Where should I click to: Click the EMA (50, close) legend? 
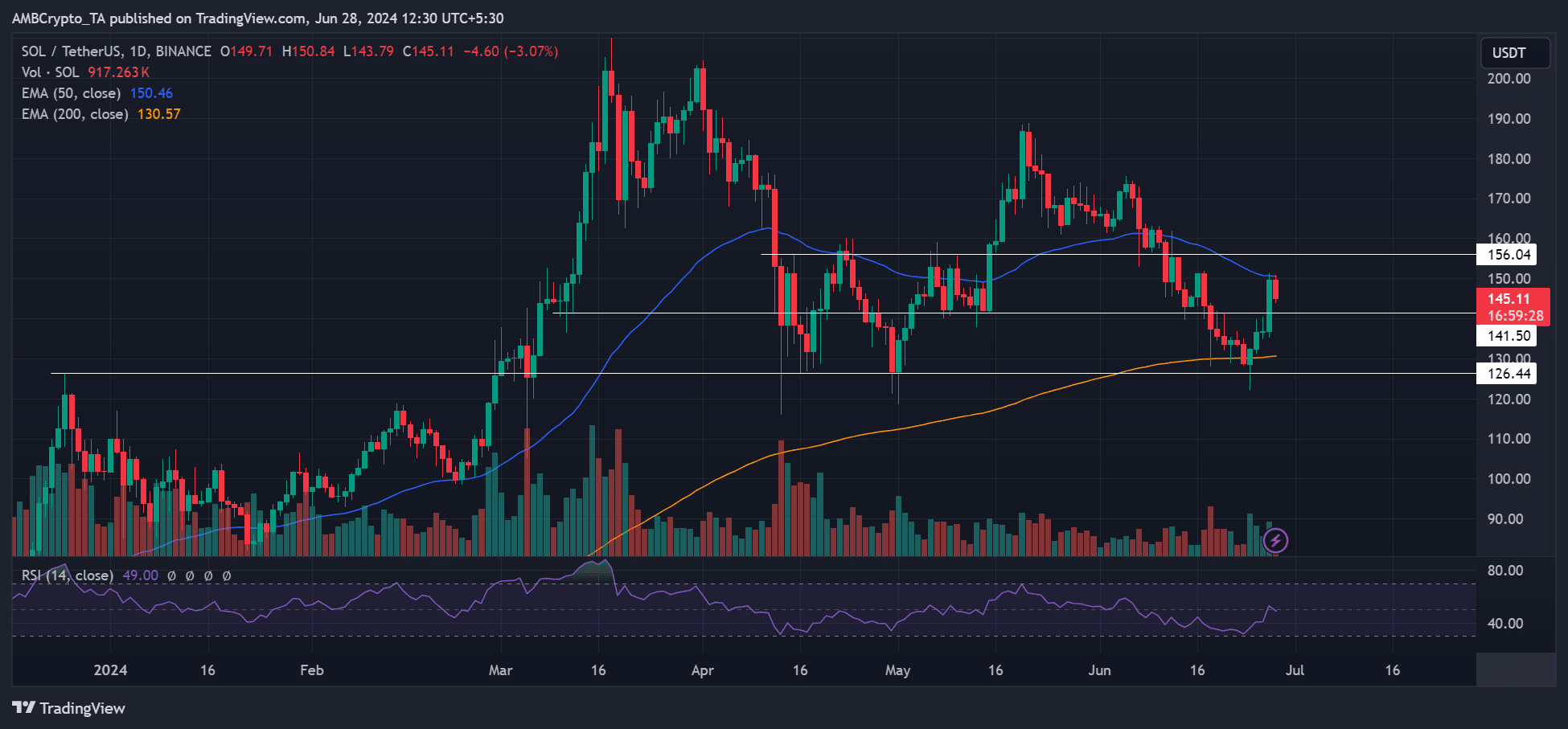(x=72, y=93)
